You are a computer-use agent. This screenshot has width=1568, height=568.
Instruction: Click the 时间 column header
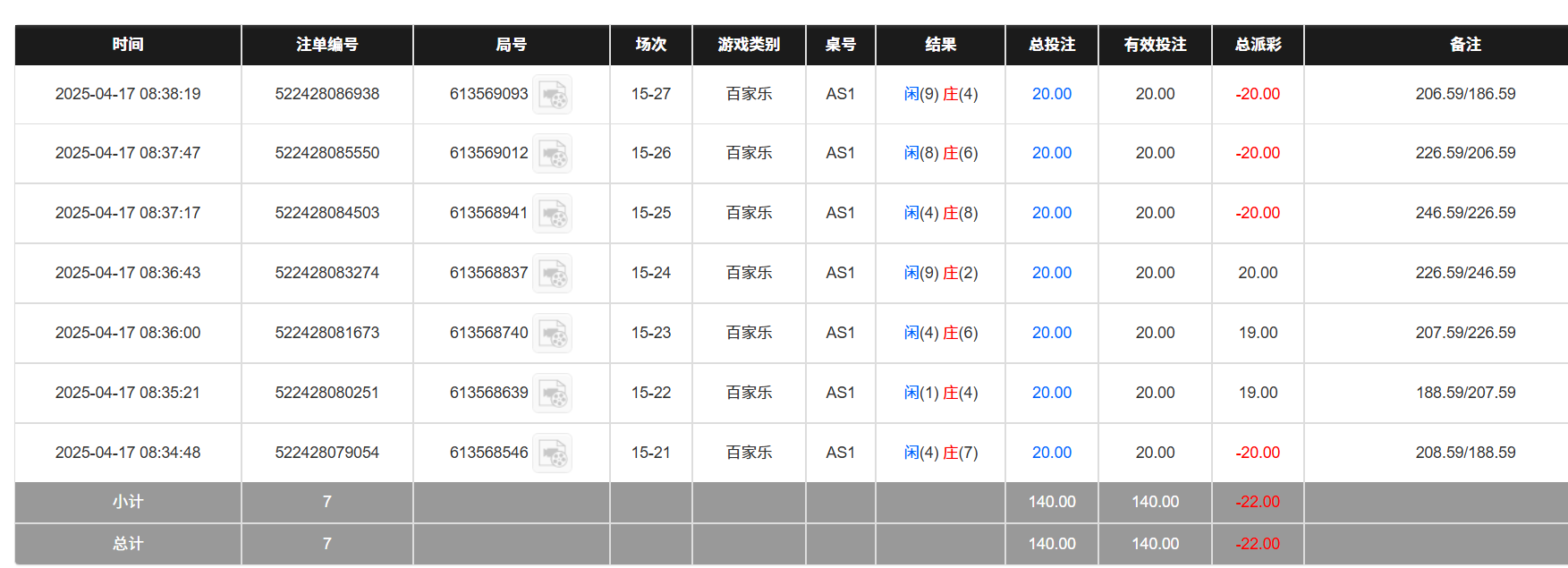click(128, 45)
